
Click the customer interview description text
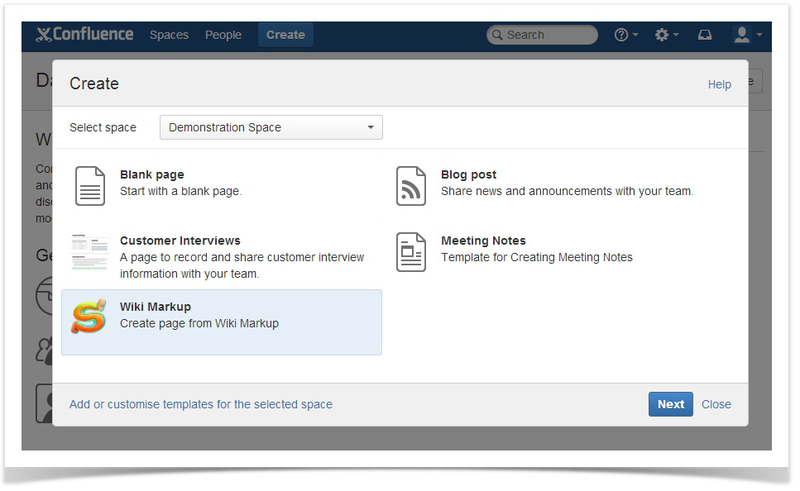(x=242, y=265)
